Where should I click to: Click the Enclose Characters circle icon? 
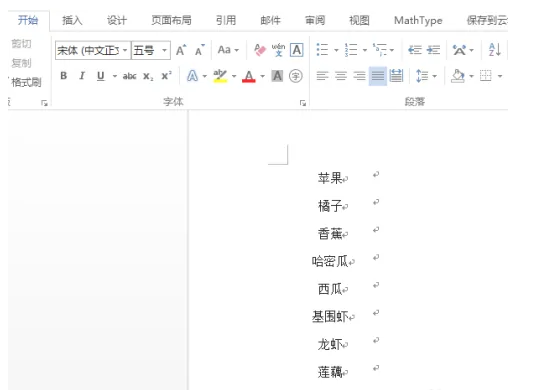(x=296, y=76)
